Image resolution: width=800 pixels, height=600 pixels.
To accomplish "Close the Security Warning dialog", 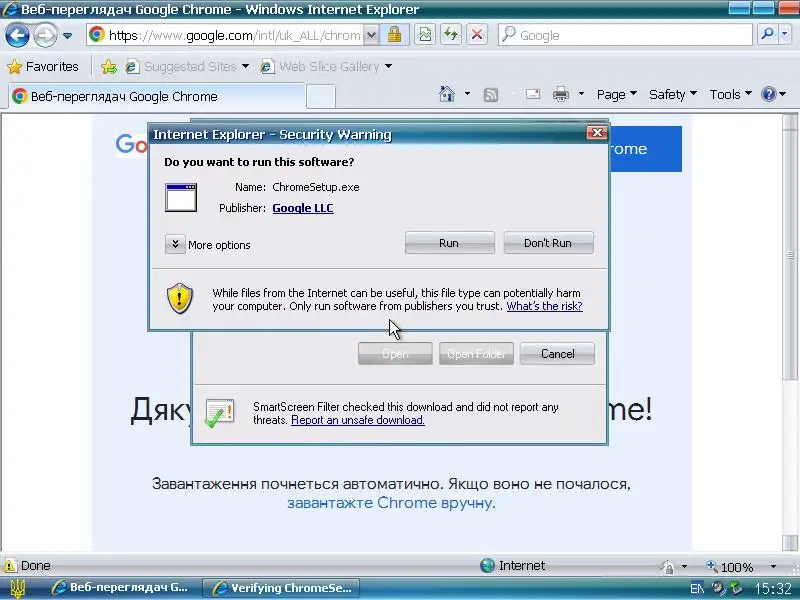I will pos(596,133).
